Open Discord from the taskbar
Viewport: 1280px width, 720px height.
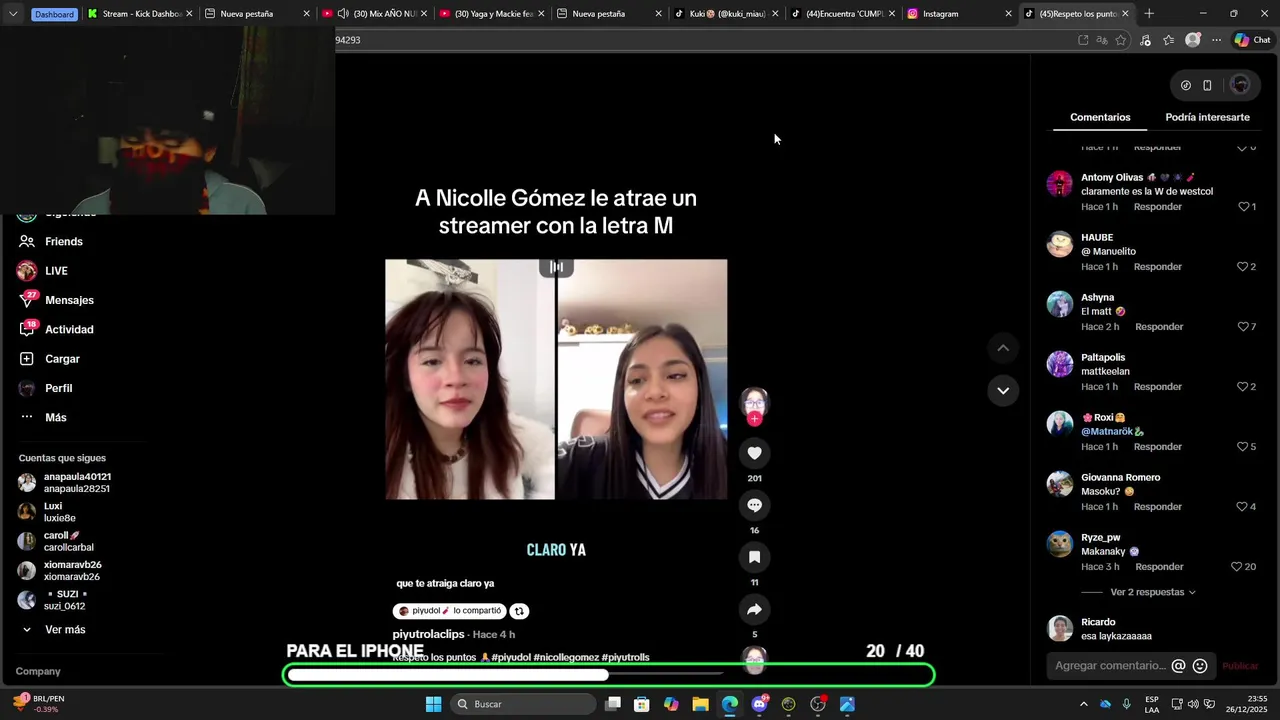pyautogui.click(x=759, y=704)
